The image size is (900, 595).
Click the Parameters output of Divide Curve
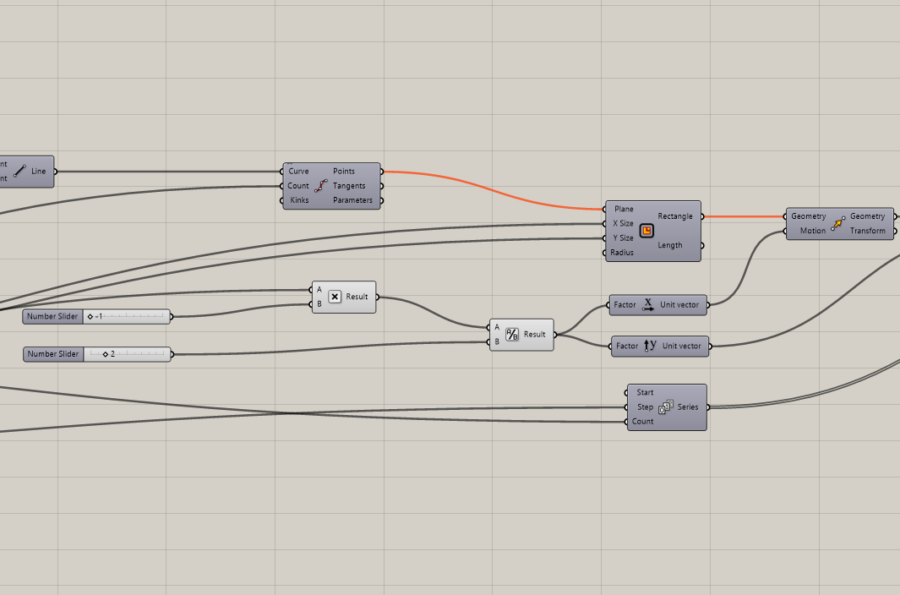pyautogui.click(x=352, y=200)
